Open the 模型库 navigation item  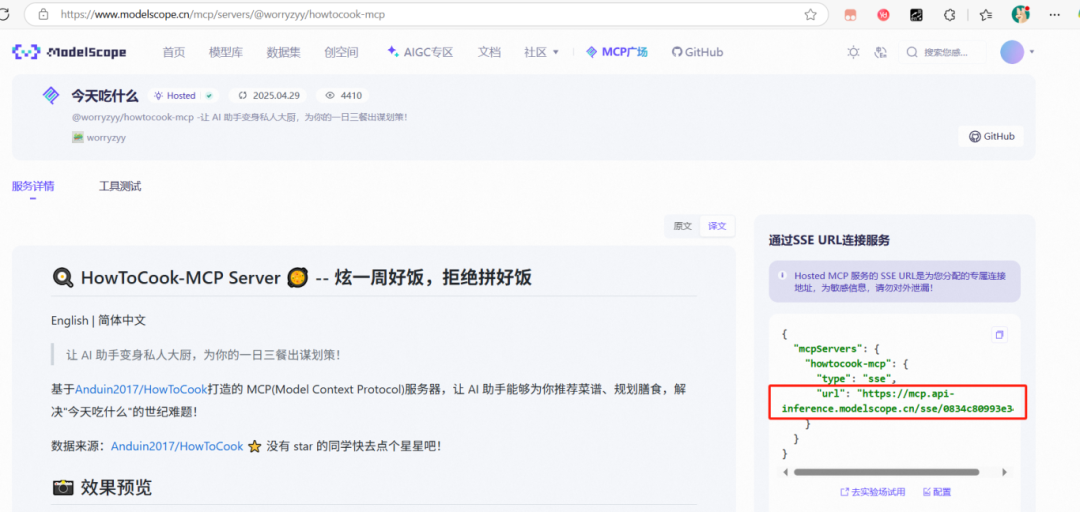pos(226,52)
